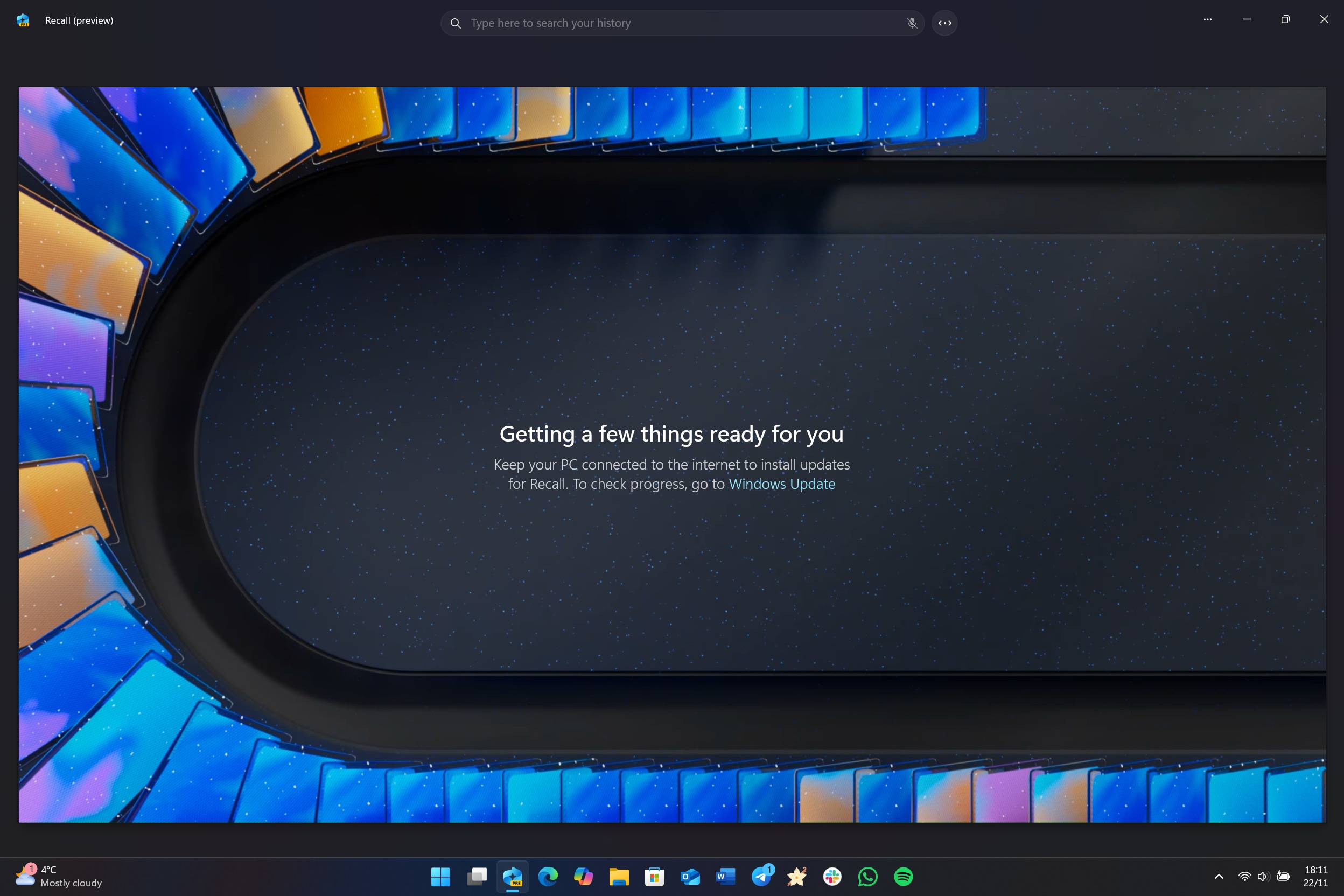Screen dimensions: 1344x896
Task: Close the Recall window
Action: [x=1324, y=19]
